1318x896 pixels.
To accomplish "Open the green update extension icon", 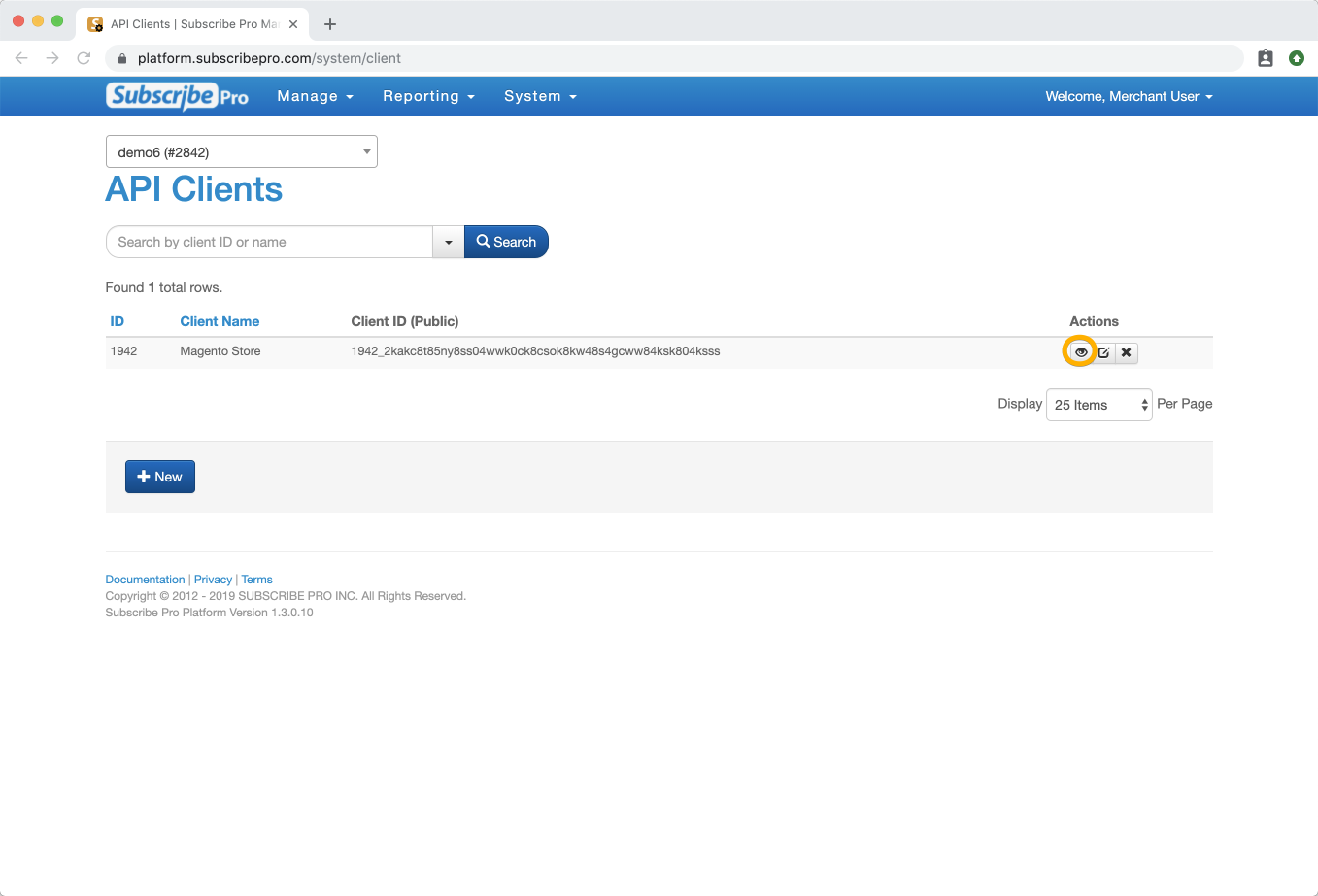I will (1297, 58).
